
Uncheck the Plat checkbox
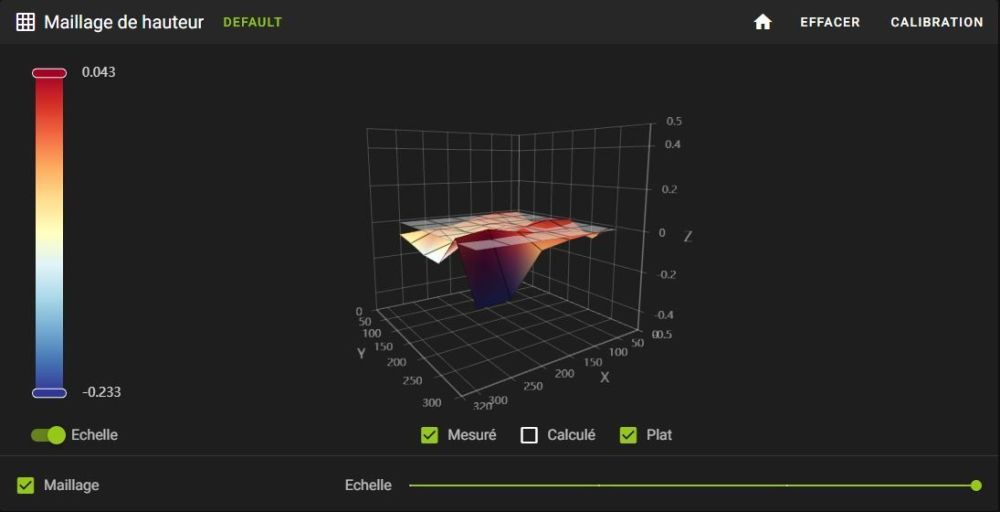[x=629, y=435]
